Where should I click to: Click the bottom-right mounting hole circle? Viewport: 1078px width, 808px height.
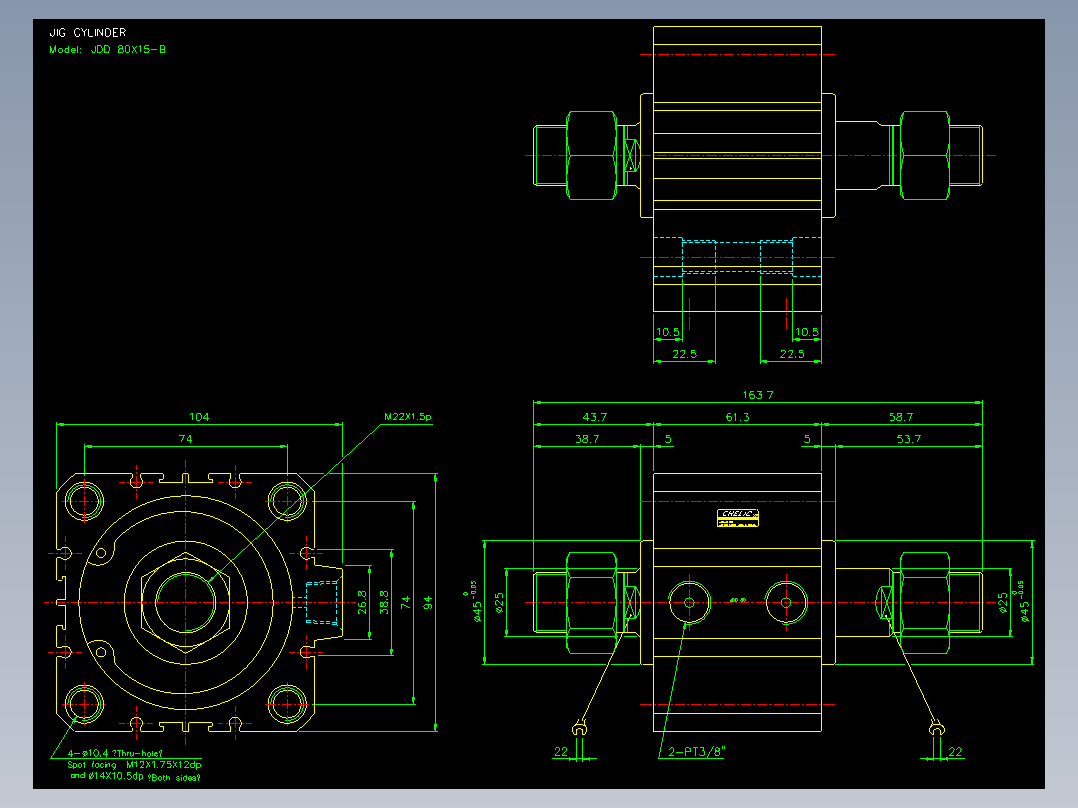287,704
